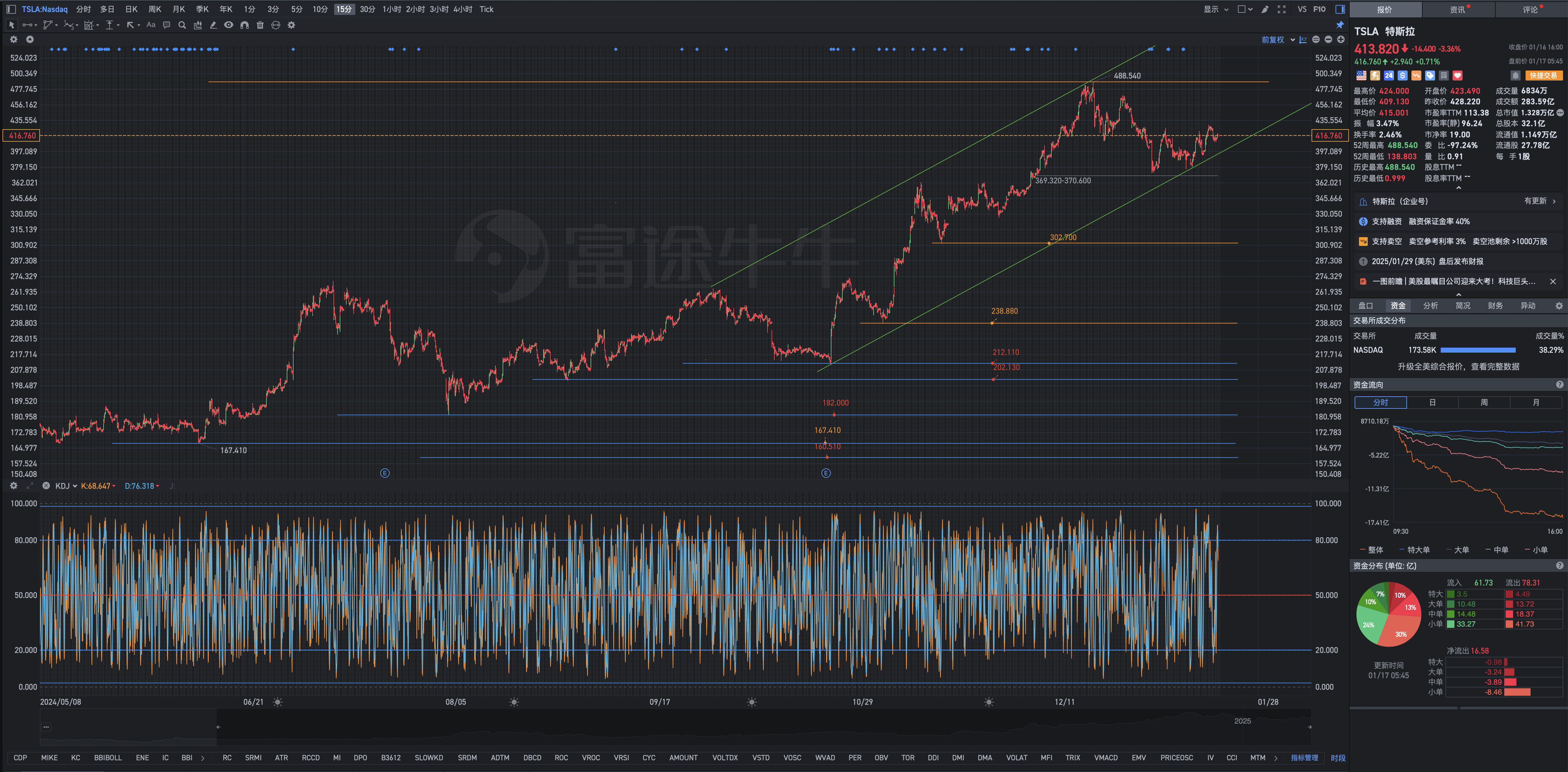Select the cursor pointer drawing tool
Viewport: 1568px width, 772px height.
[11, 25]
